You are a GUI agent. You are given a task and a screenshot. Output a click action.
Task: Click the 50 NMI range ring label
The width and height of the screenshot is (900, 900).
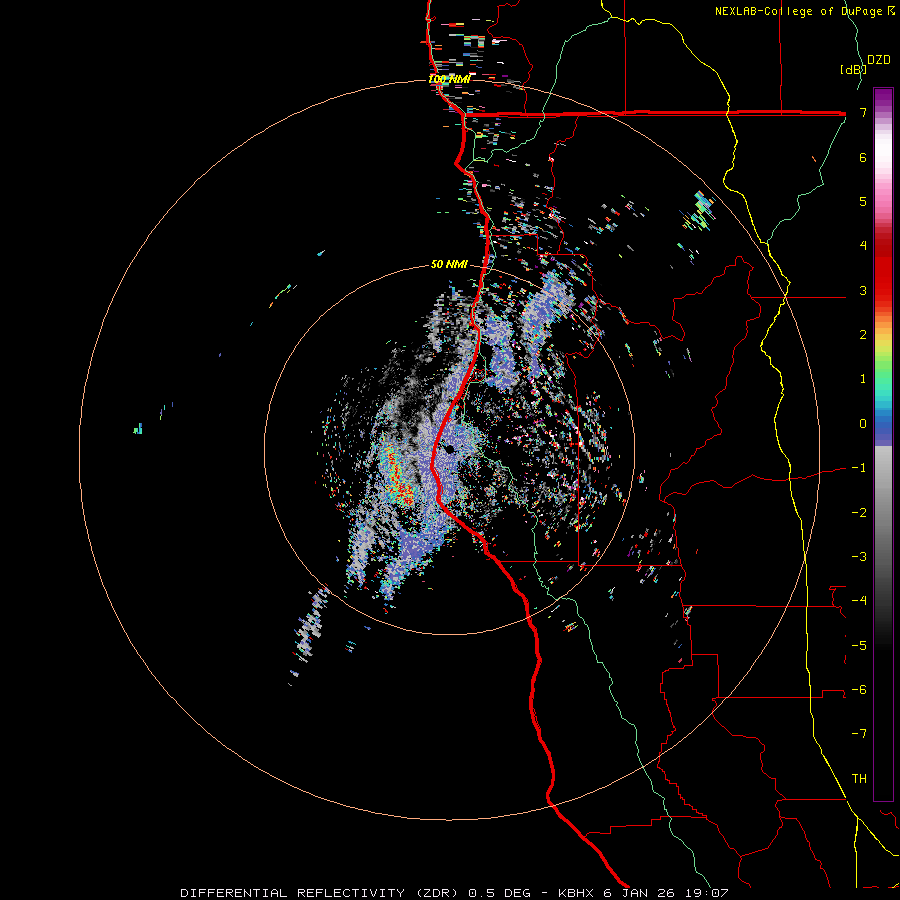tap(449, 264)
